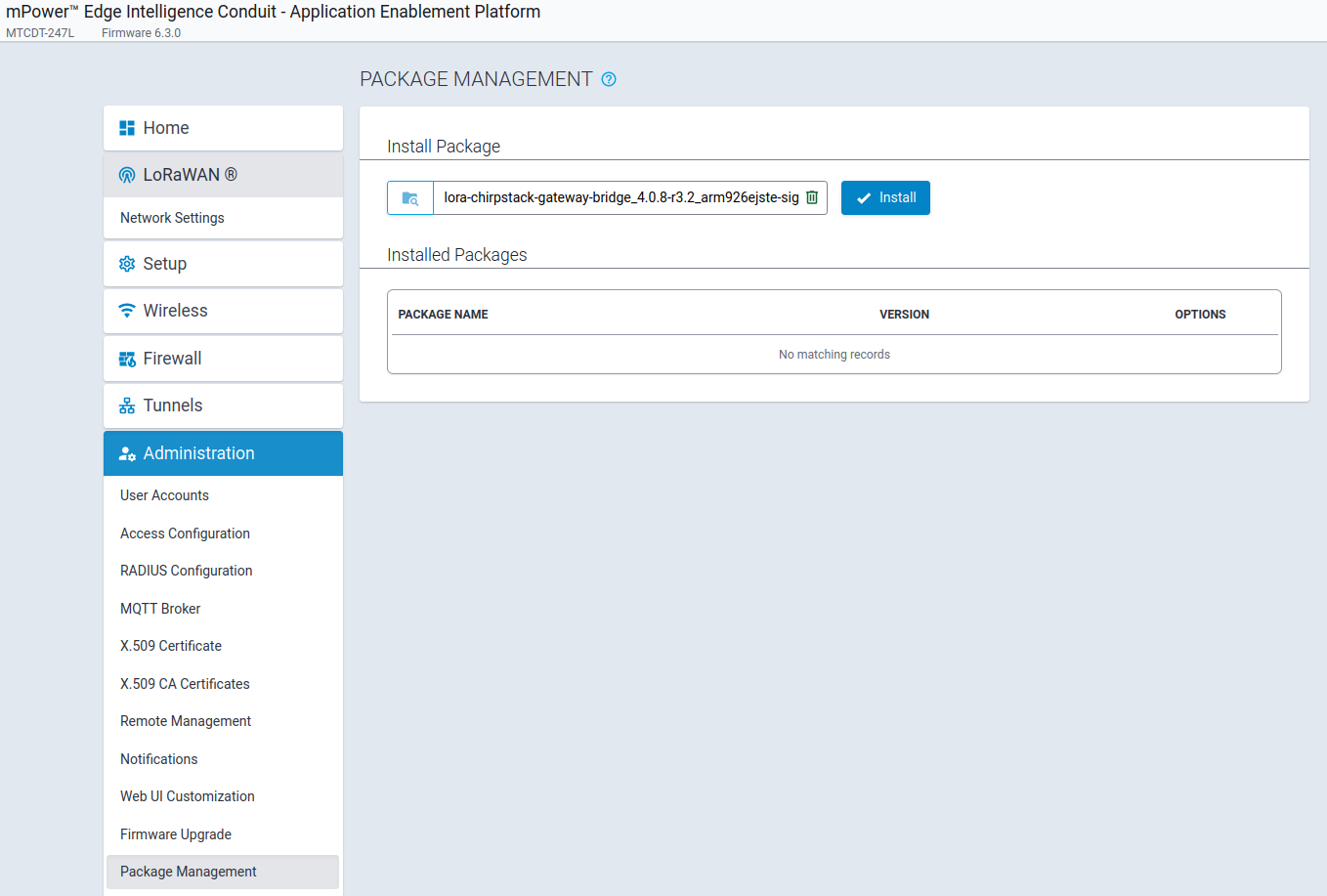Image resolution: width=1327 pixels, height=896 pixels.
Task: Click the Home dashboard icon
Action: (x=127, y=128)
